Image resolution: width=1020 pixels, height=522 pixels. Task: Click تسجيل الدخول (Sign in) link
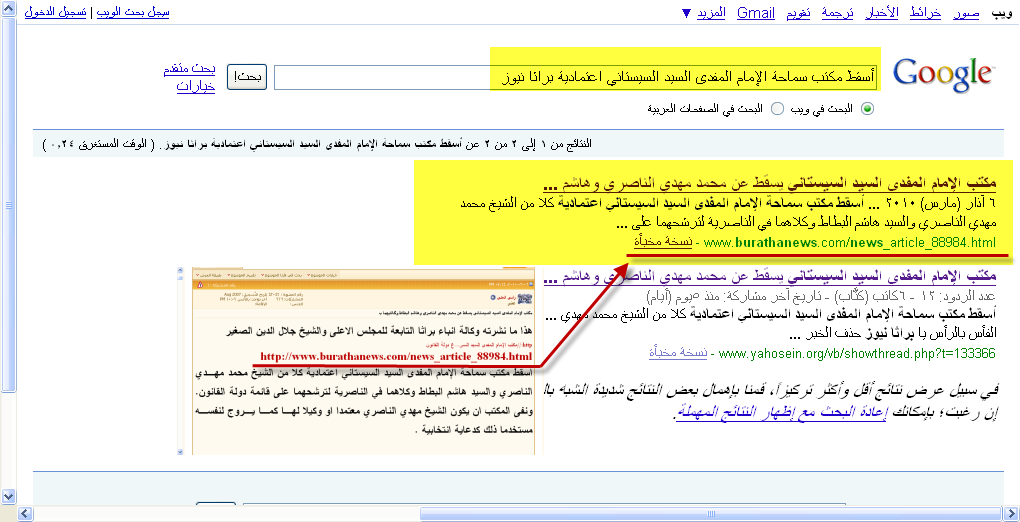pos(55,13)
